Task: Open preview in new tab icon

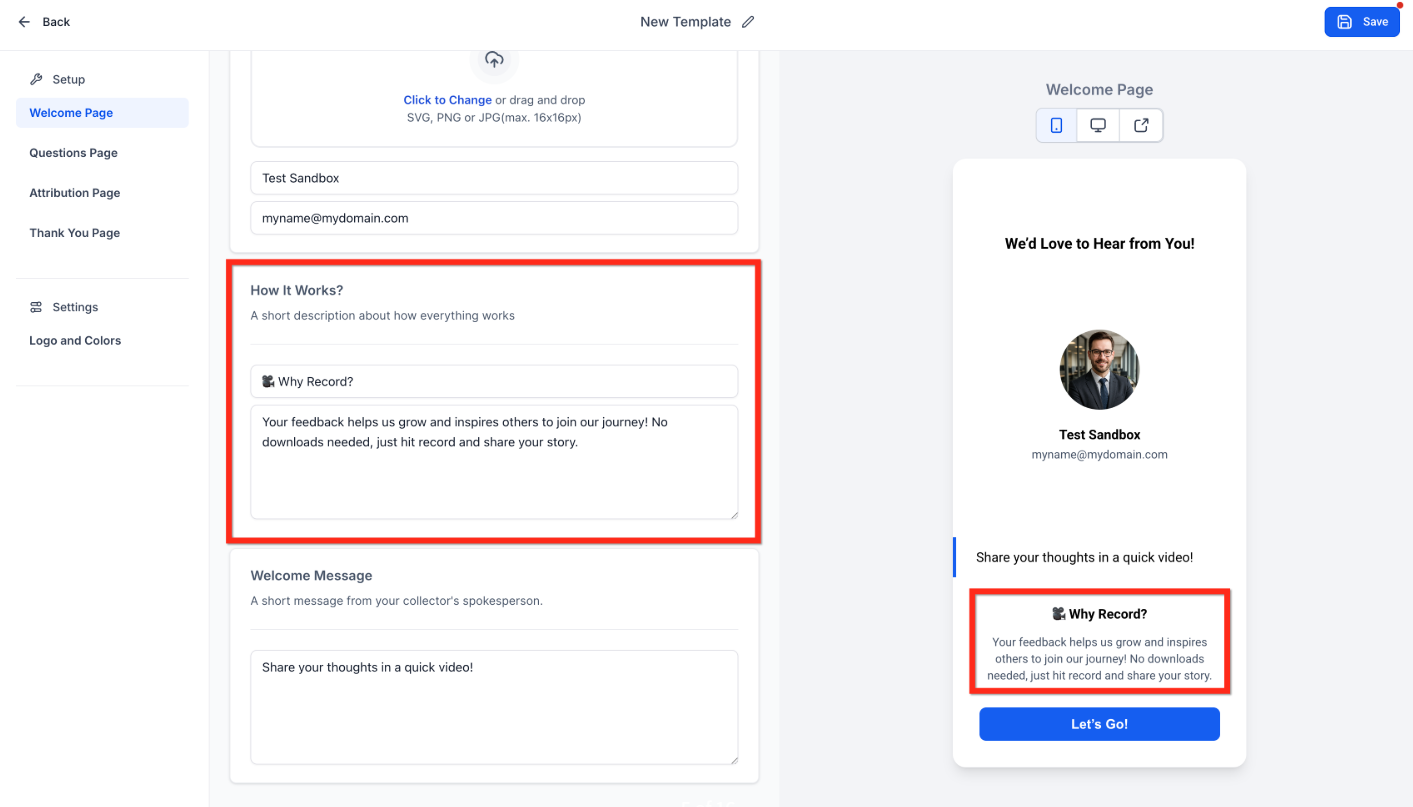Action: (1141, 125)
